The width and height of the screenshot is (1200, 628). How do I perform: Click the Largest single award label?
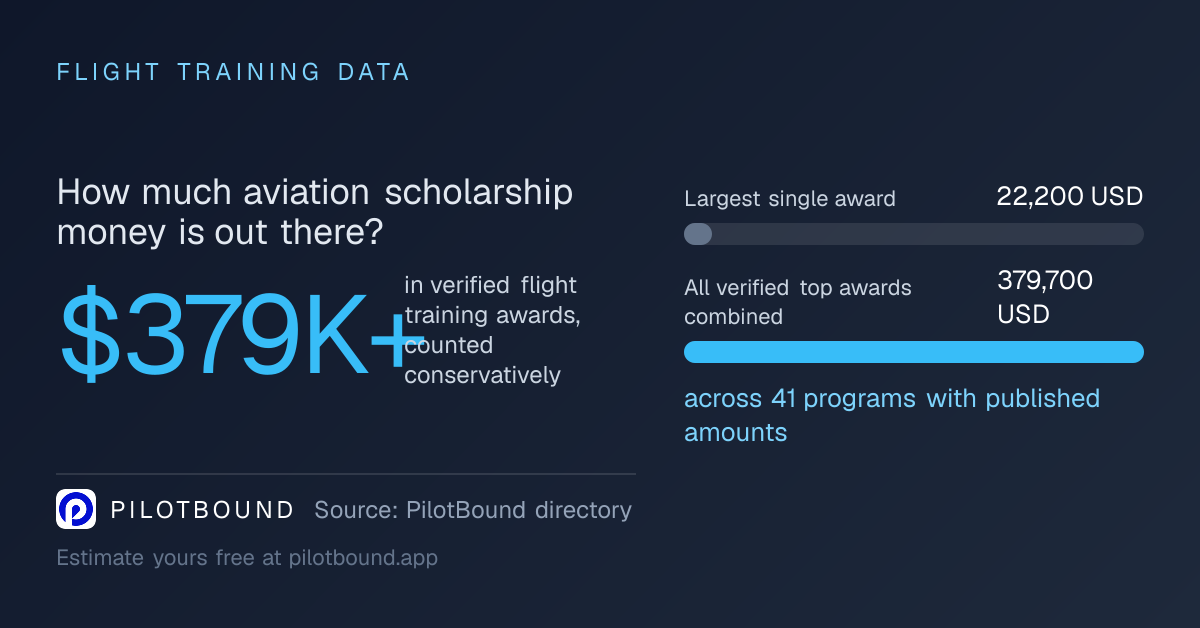coord(790,199)
